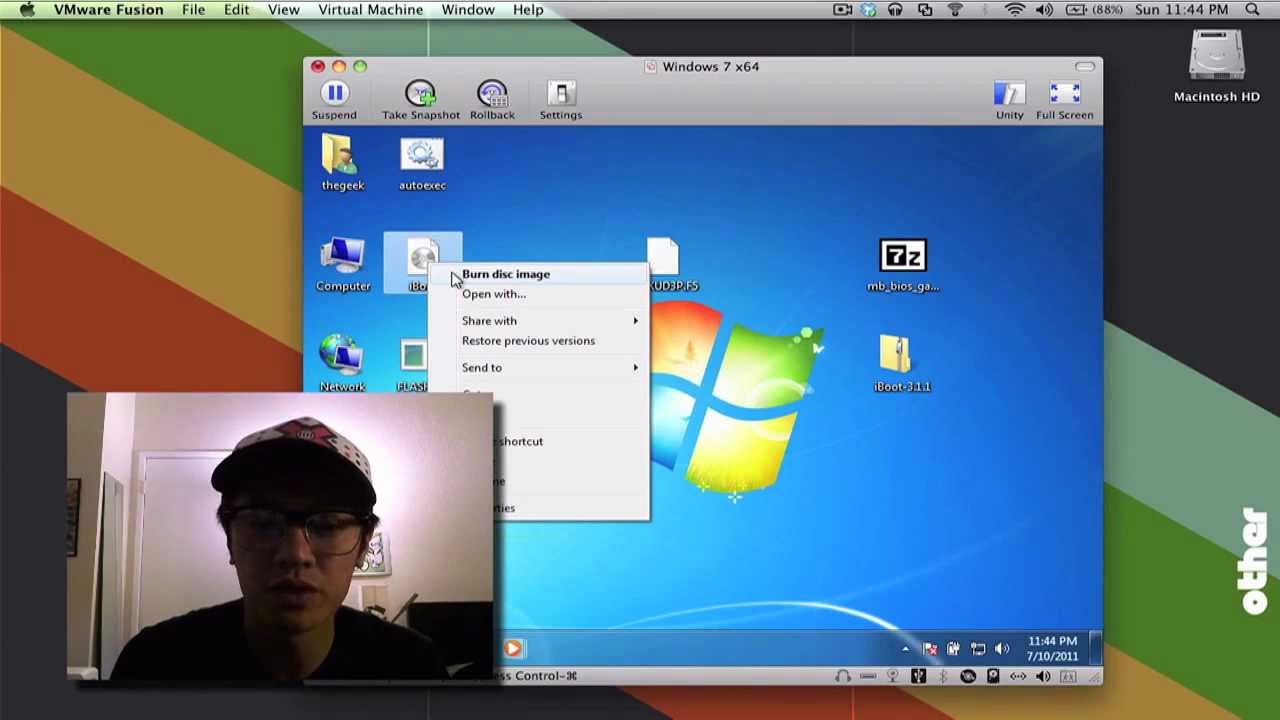Screen dimensions: 1280x720
Task: Choose Restore previous versions menu entry
Action: tap(539, 341)
